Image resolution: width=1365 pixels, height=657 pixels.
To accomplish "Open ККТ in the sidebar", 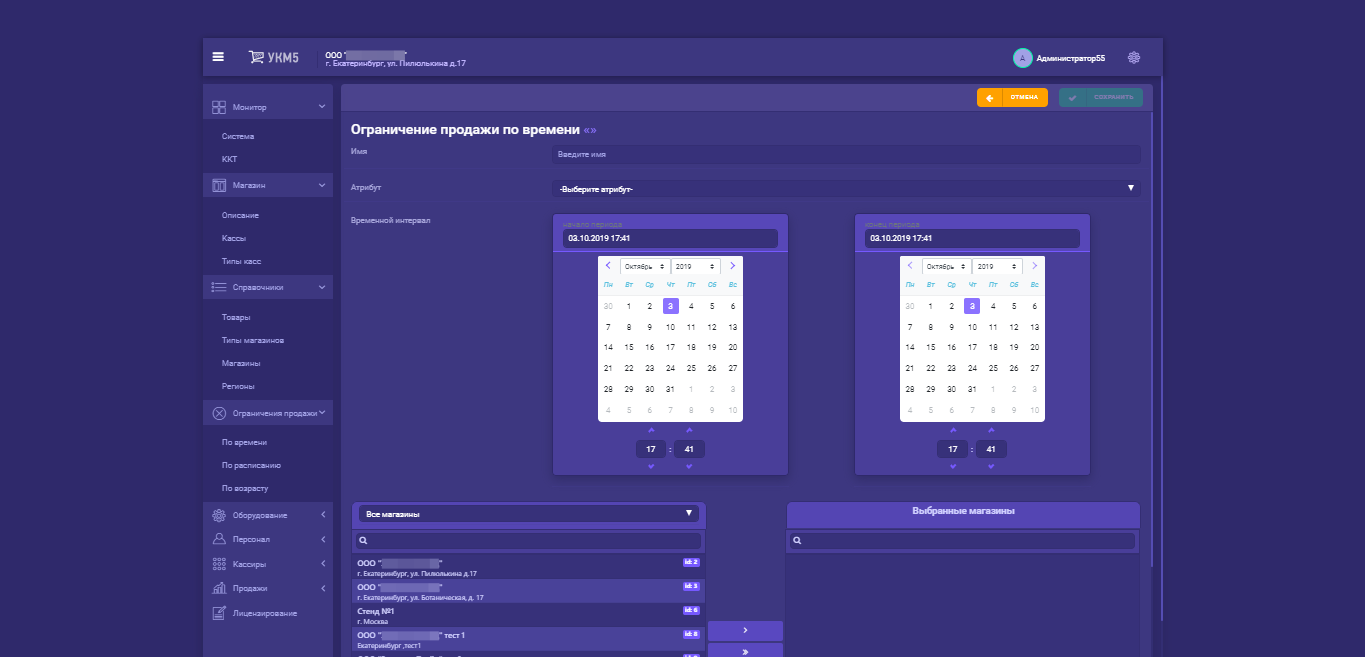I will pyautogui.click(x=230, y=159).
